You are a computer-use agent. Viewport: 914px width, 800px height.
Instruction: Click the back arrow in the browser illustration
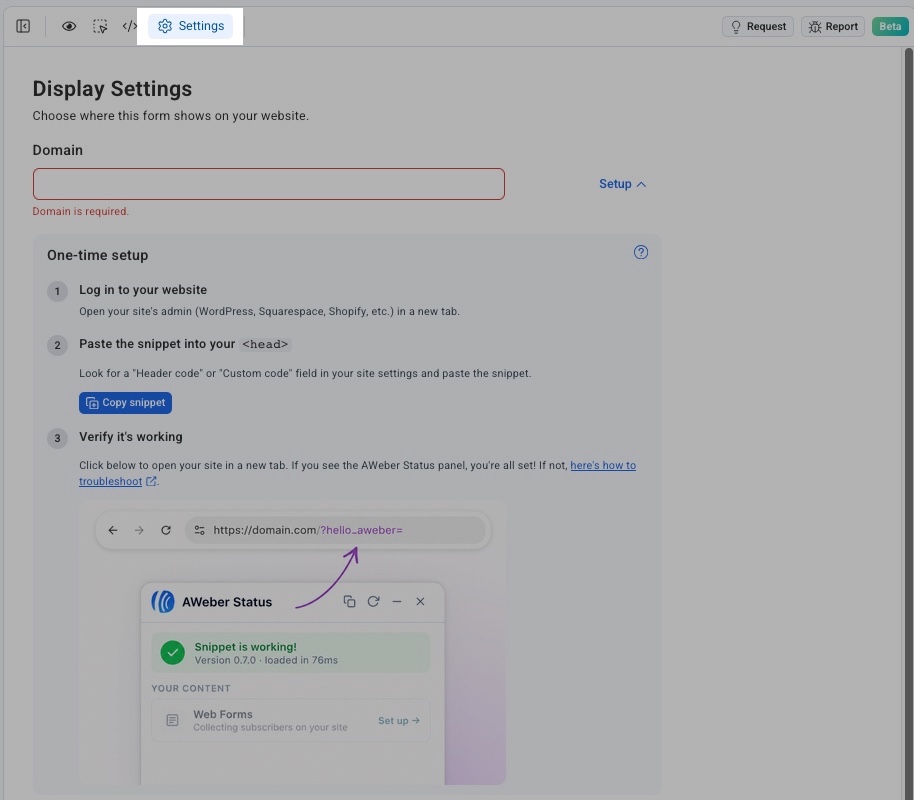pyautogui.click(x=113, y=530)
